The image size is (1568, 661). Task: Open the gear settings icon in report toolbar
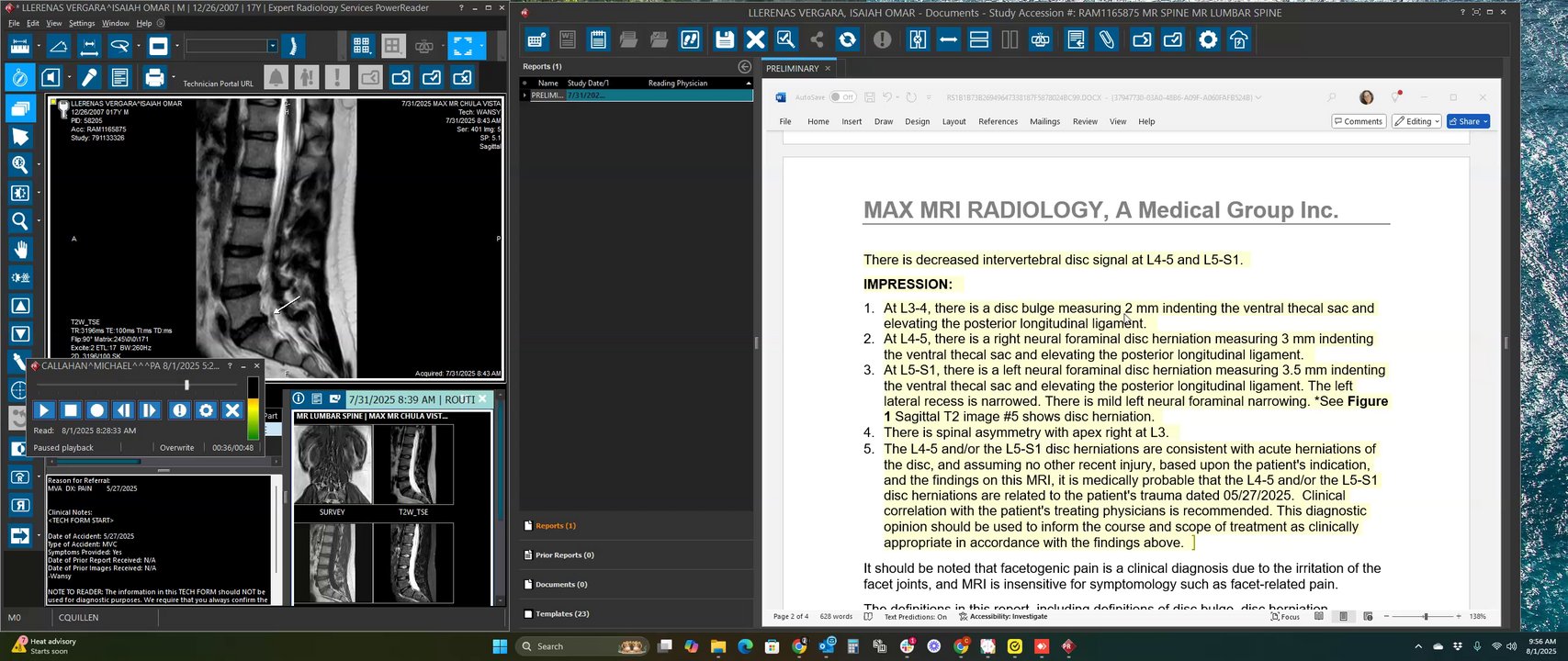click(x=1208, y=39)
